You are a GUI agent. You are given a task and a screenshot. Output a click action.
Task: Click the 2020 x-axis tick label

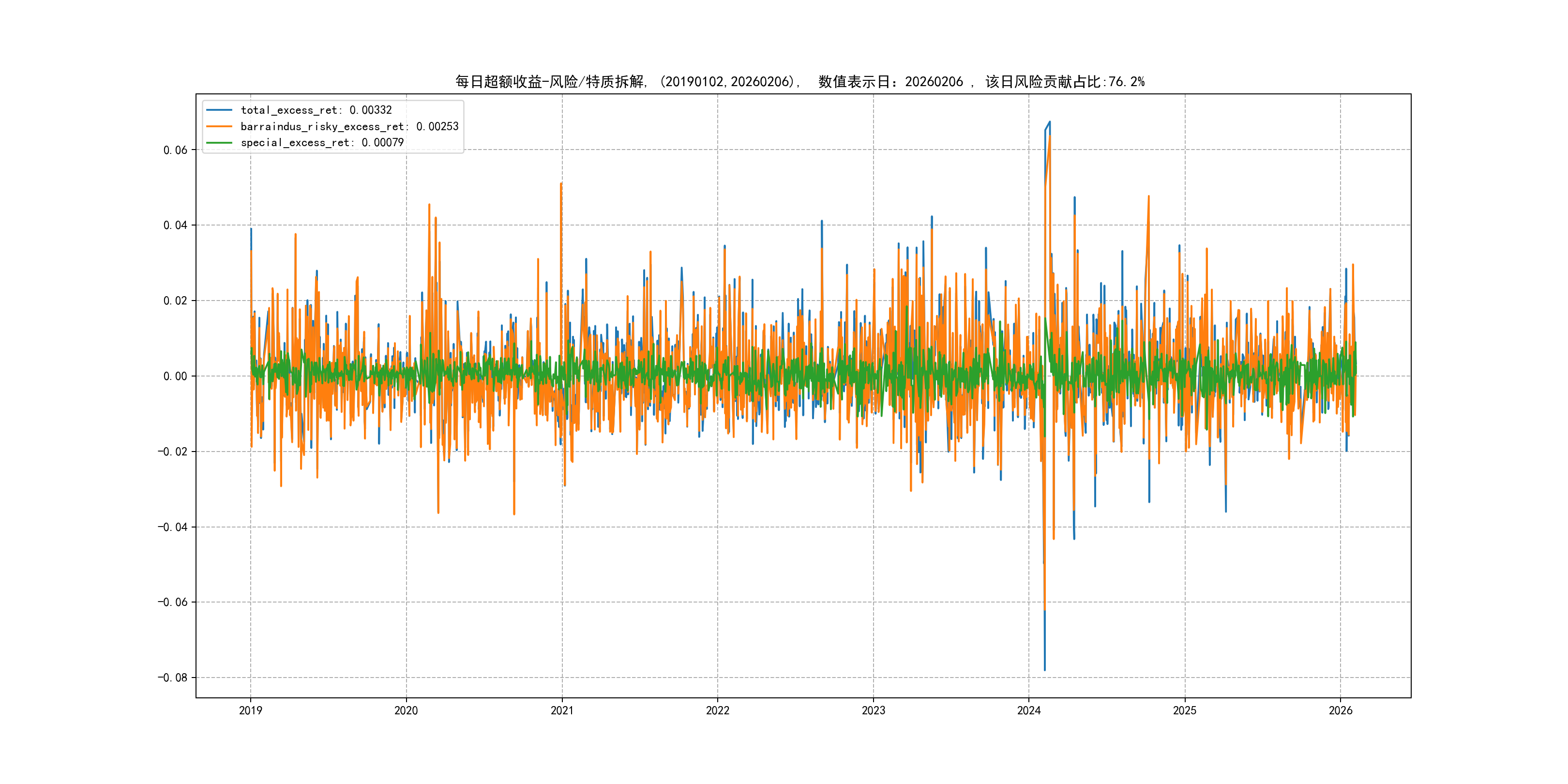click(406, 710)
